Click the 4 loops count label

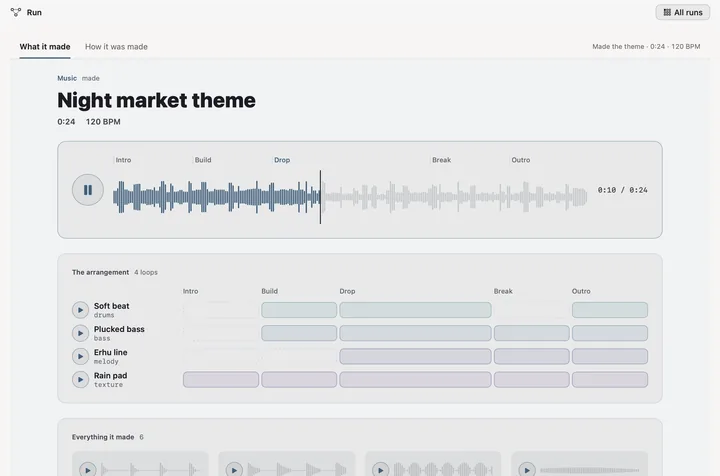146,272
